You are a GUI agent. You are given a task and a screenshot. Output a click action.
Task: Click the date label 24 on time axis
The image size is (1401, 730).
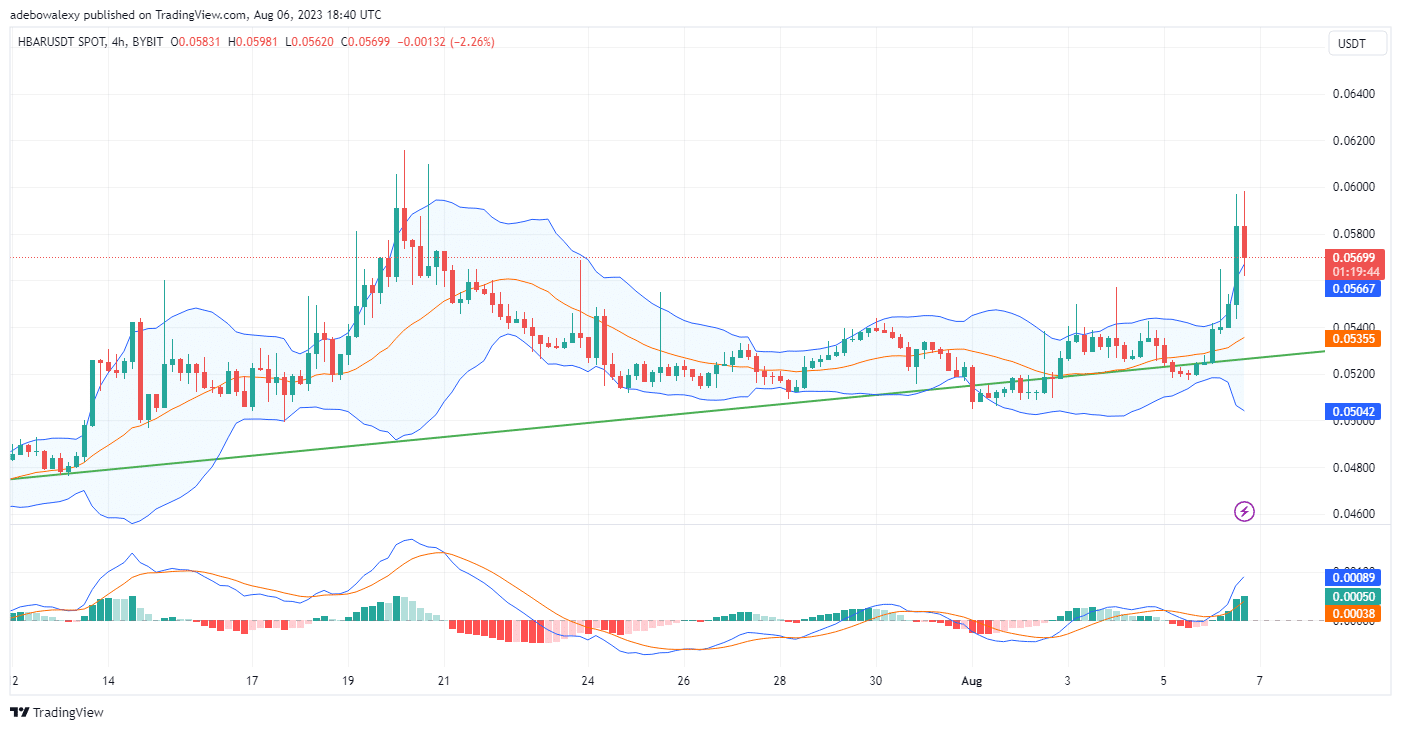588,680
